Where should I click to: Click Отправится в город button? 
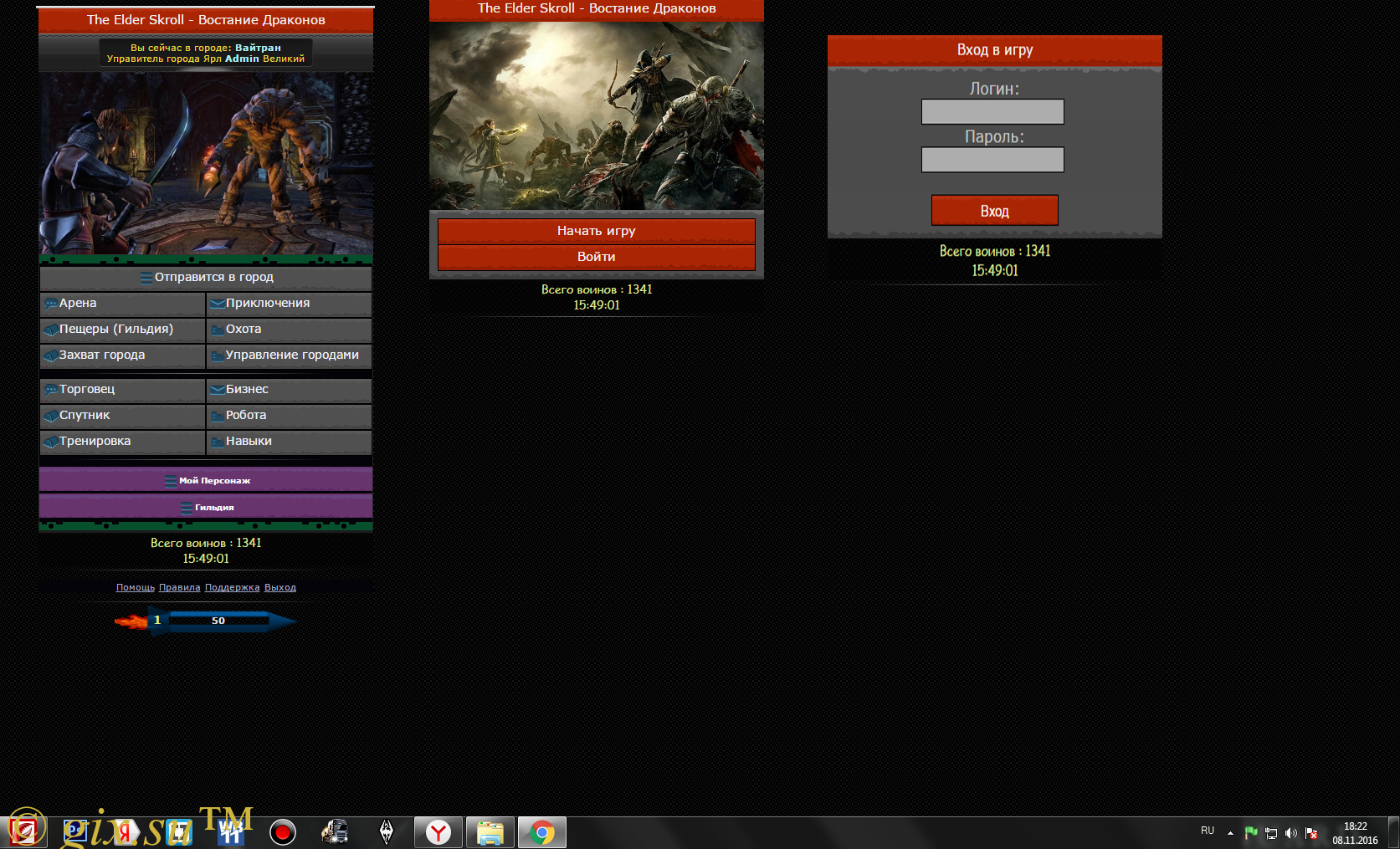(x=206, y=278)
